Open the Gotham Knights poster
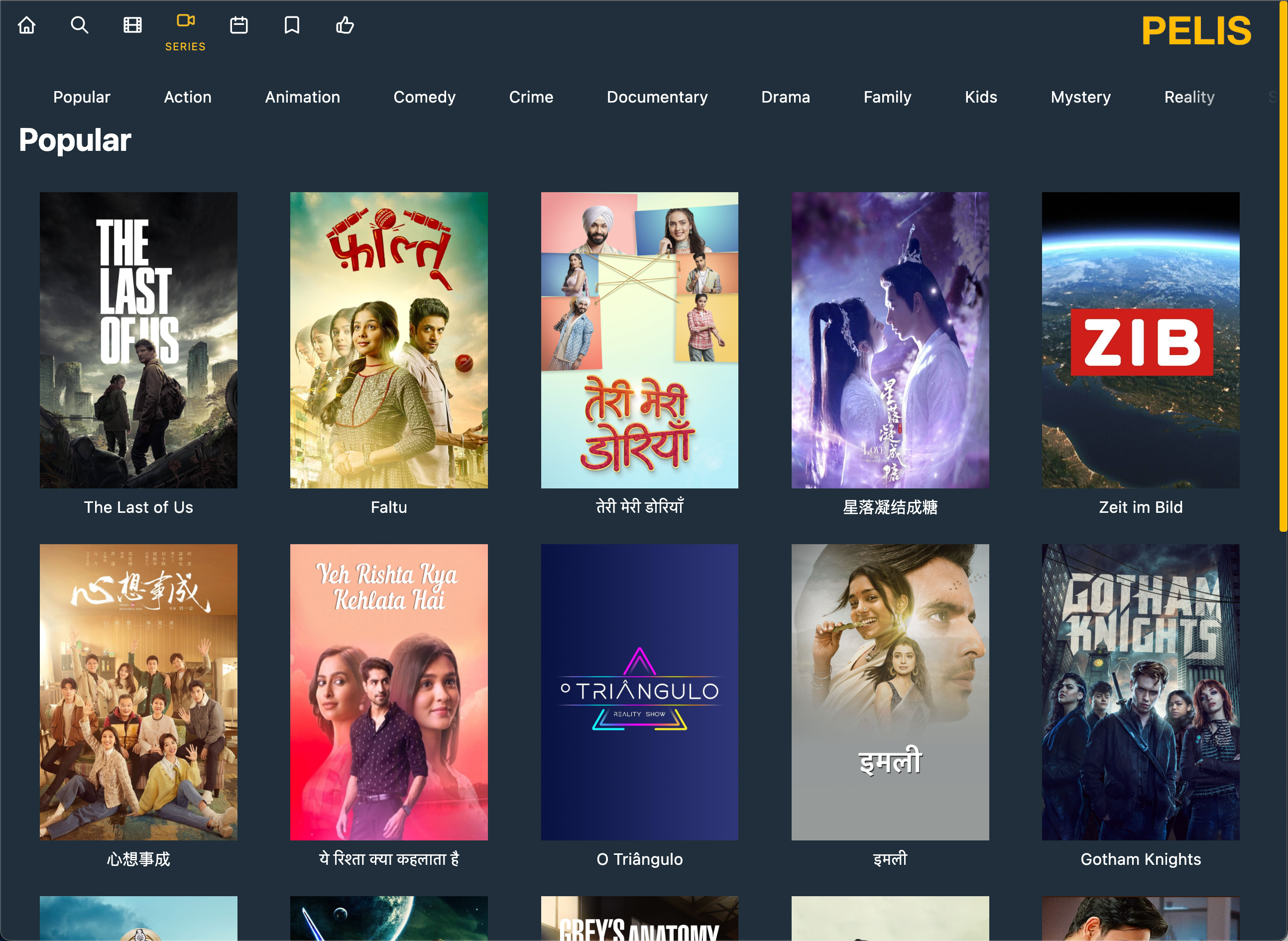Image resolution: width=1288 pixels, height=941 pixels. coord(1141,692)
